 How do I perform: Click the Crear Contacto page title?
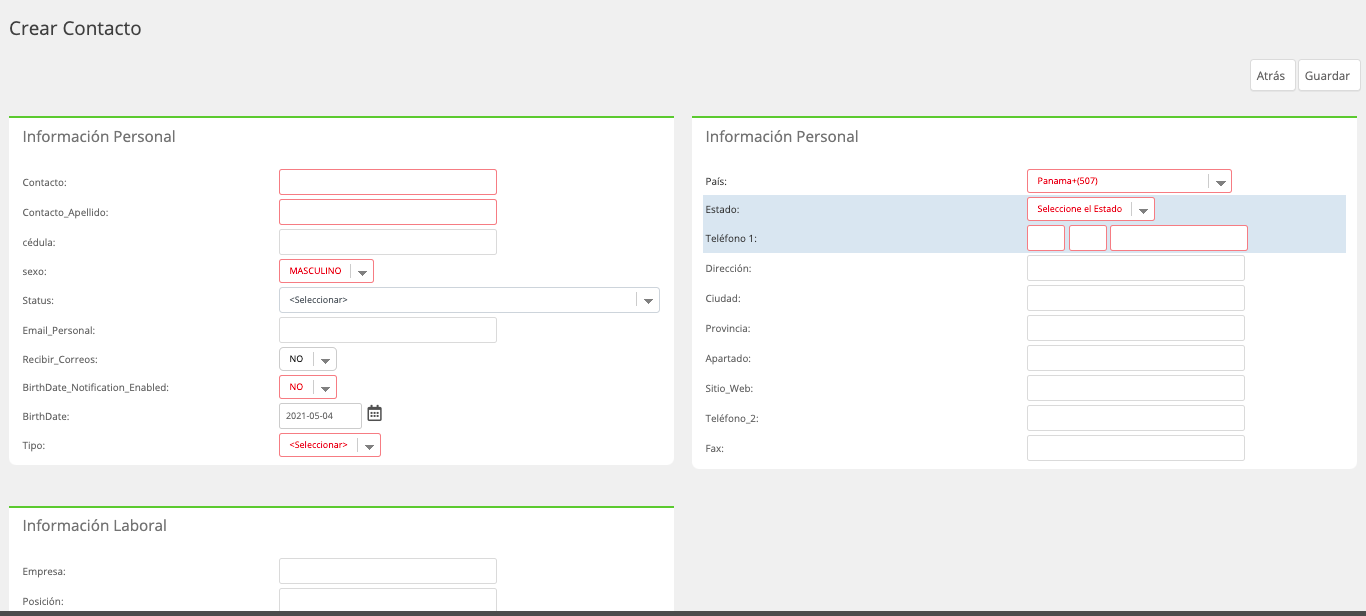click(75, 28)
